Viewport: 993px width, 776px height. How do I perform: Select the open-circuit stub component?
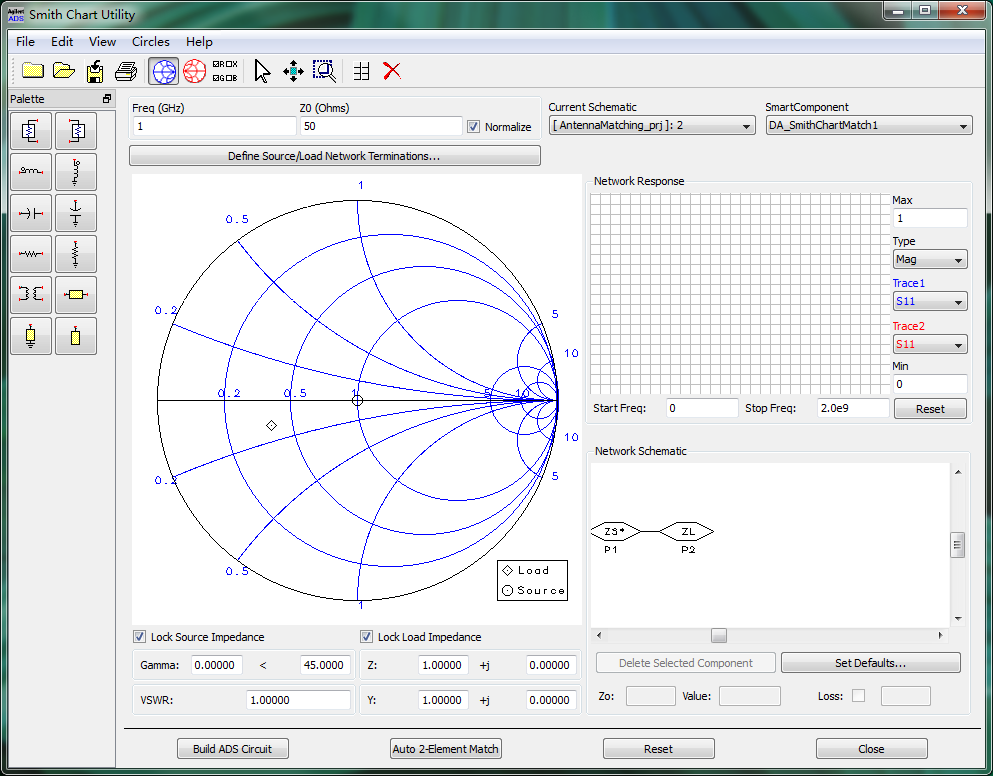tap(76, 336)
